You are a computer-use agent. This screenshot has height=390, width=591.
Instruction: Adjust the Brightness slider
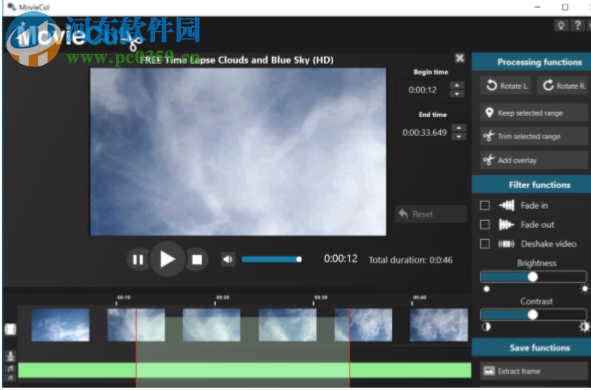533,277
